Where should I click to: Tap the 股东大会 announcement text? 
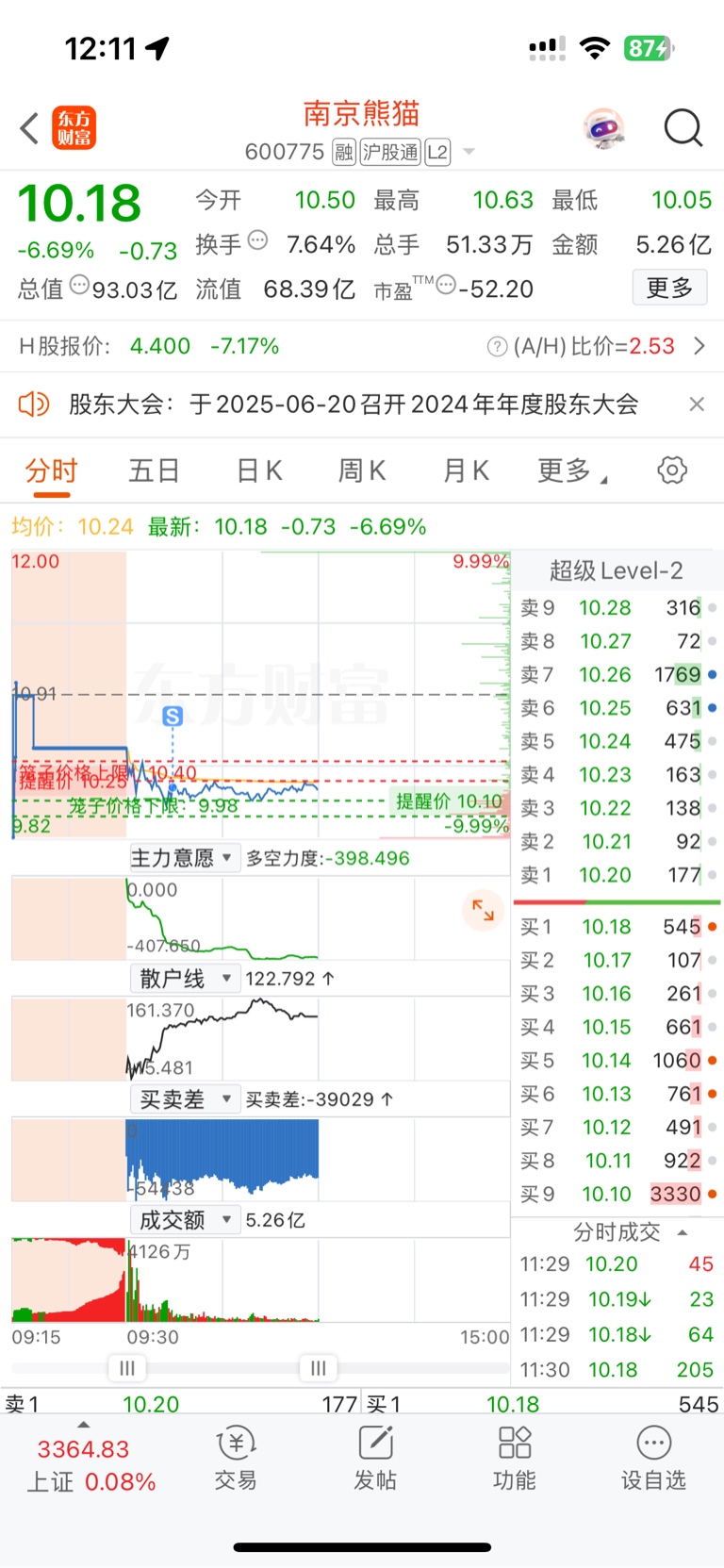click(x=354, y=404)
